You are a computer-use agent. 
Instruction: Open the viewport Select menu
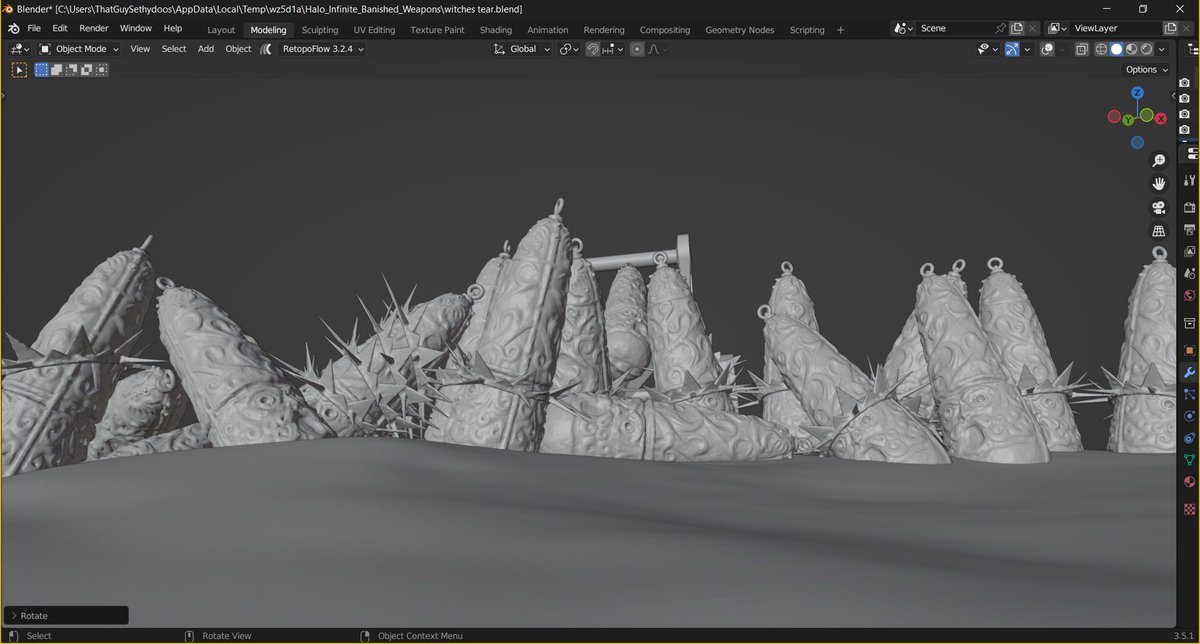(174, 49)
